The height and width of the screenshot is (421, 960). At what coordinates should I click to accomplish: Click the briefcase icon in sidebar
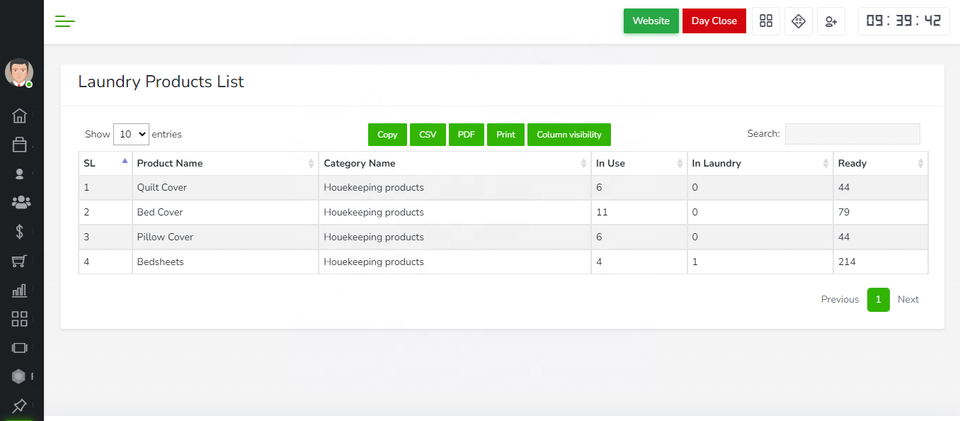pos(19,145)
